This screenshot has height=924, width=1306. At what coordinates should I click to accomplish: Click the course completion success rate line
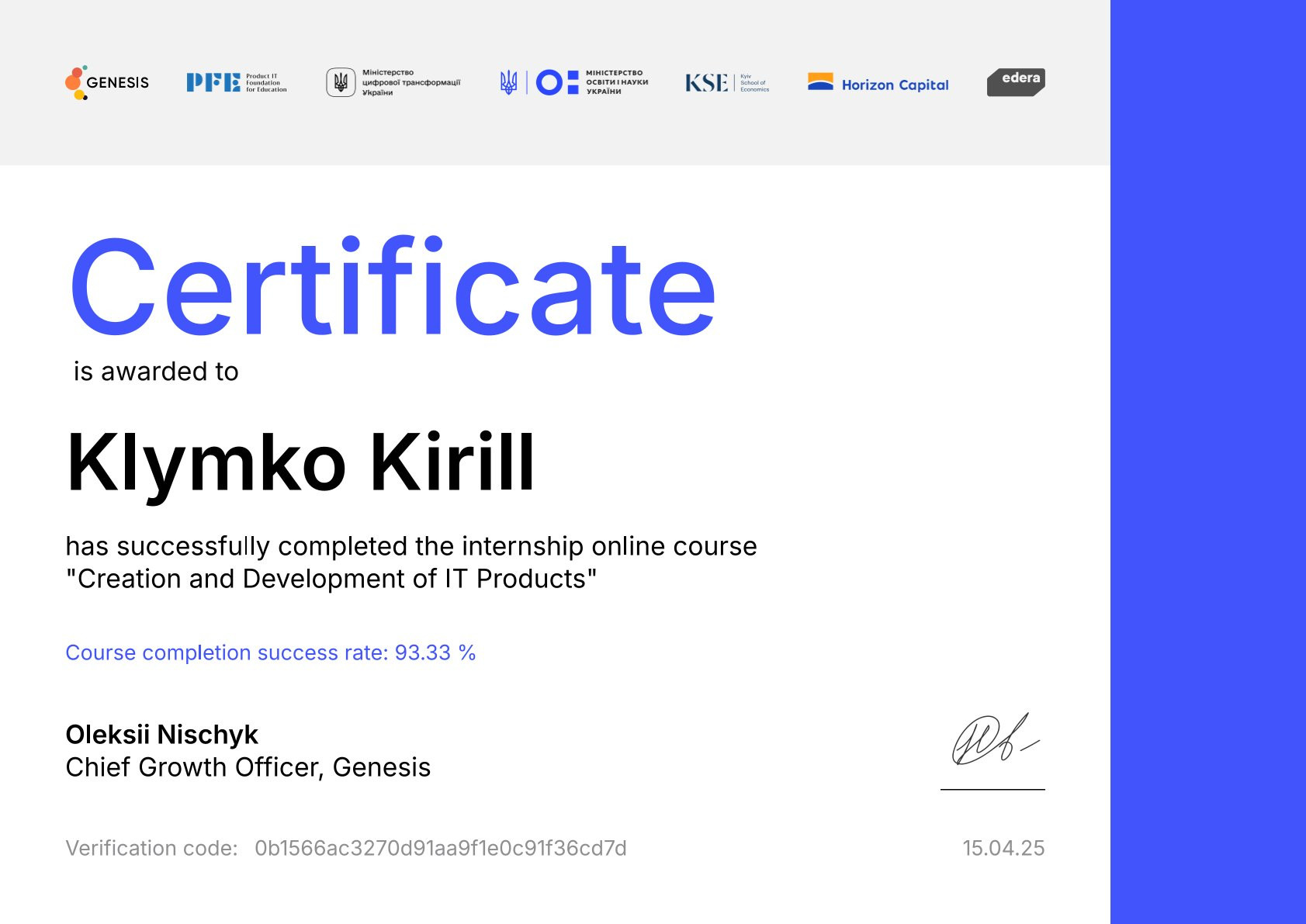(270, 652)
